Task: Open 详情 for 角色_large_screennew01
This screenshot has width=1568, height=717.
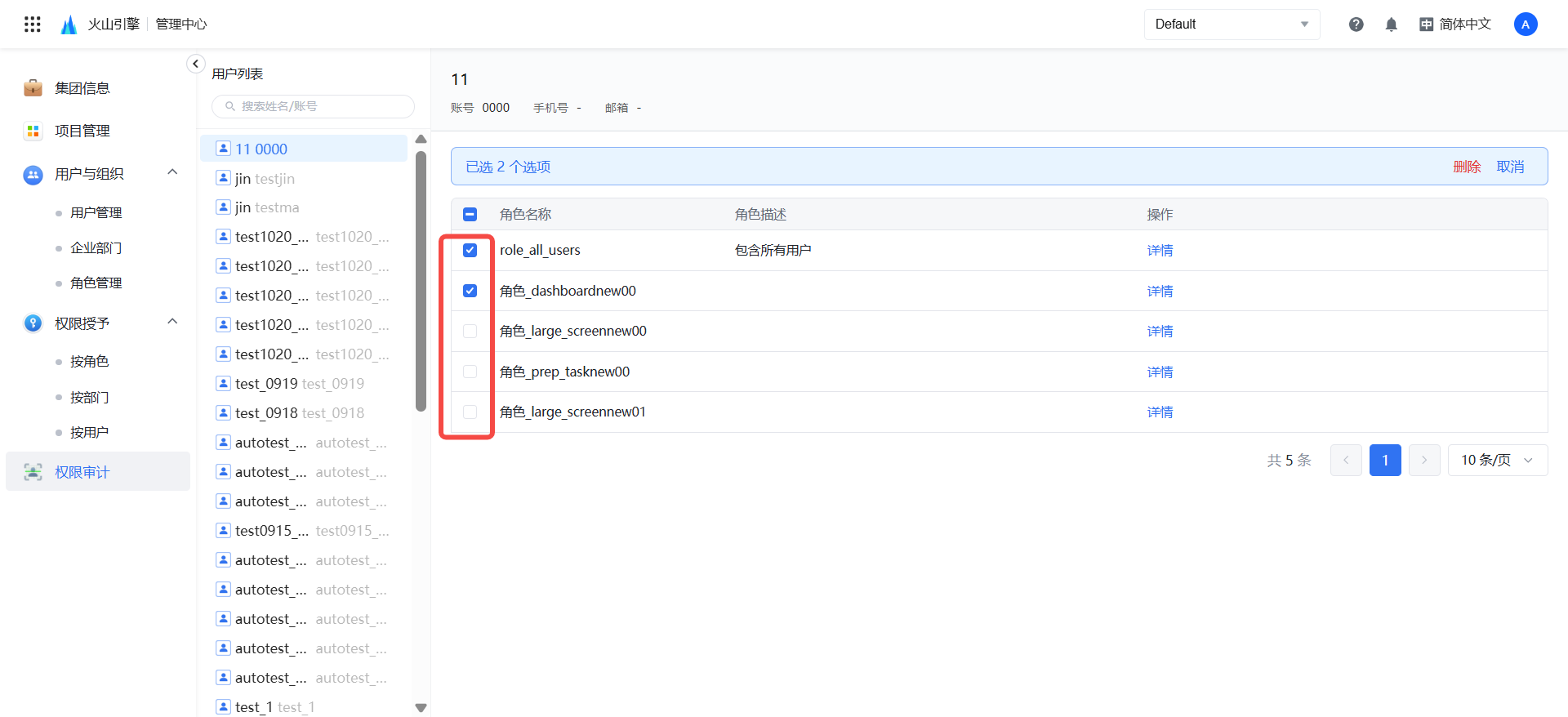Action: coord(1160,412)
